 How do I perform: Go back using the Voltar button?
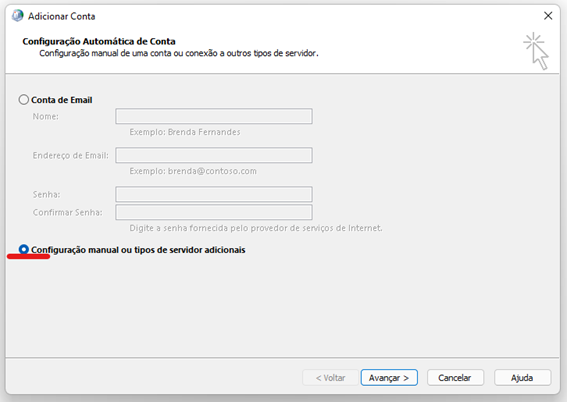pyautogui.click(x=330, y=378)
